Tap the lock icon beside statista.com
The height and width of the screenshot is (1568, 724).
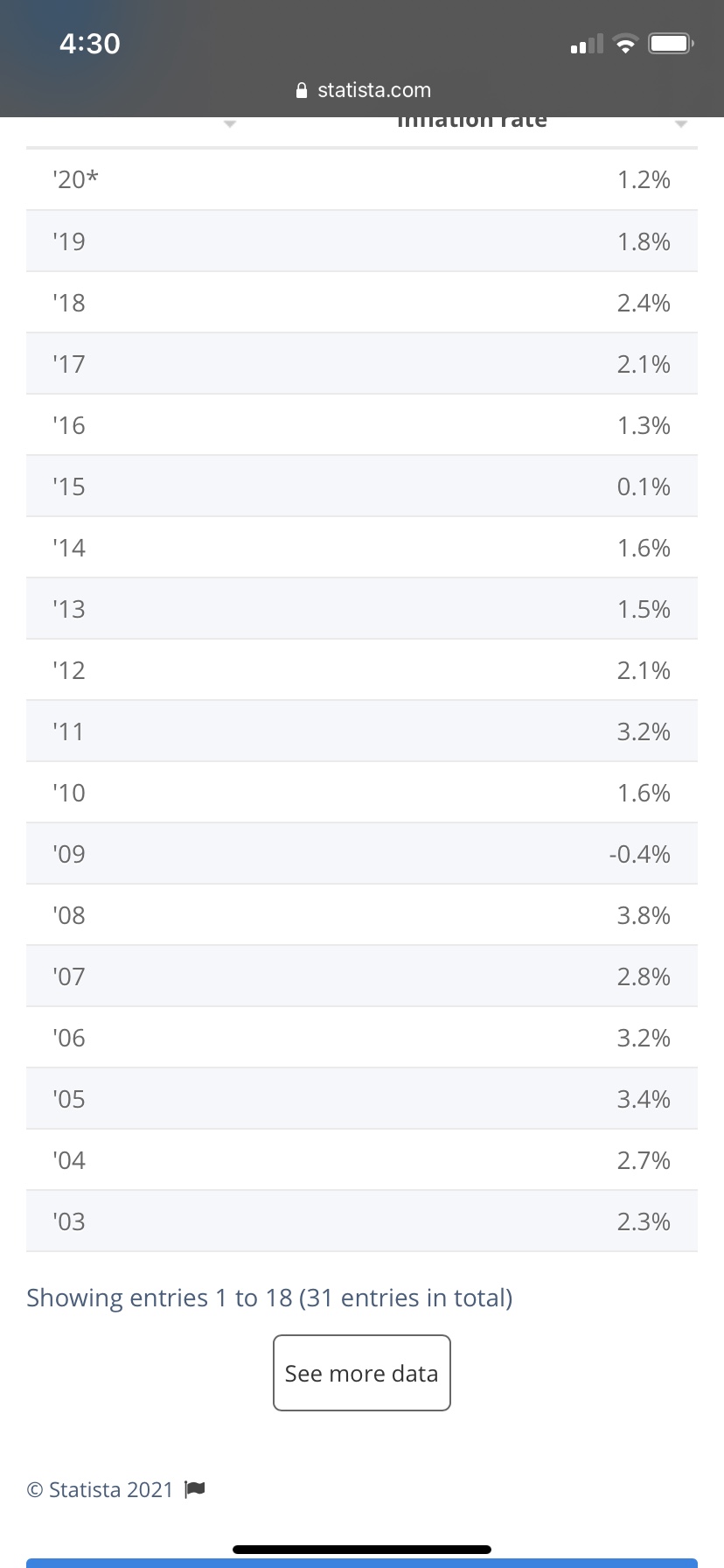(x=302, y=90)
